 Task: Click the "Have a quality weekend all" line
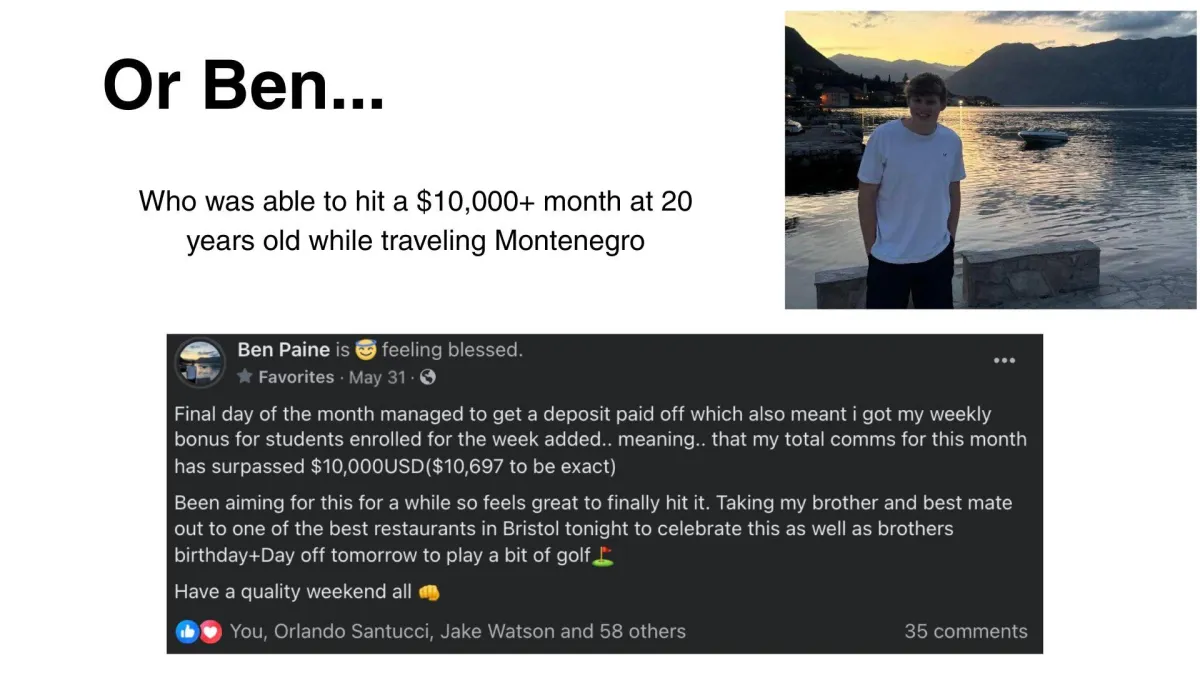[x=292, y=592]
